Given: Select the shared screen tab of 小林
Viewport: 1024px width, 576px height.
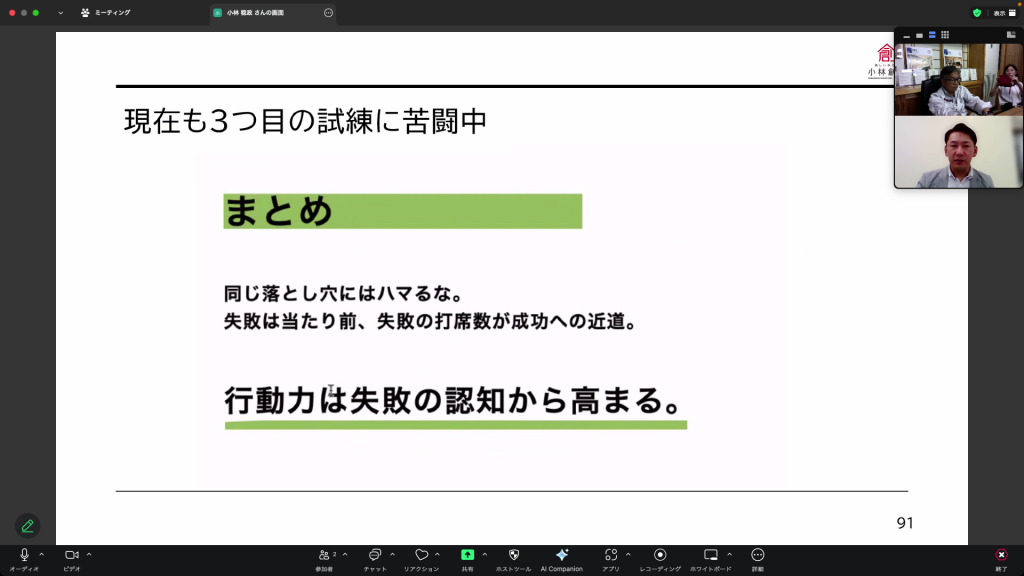Looking at the screenshot, I should tap(262, 13).
